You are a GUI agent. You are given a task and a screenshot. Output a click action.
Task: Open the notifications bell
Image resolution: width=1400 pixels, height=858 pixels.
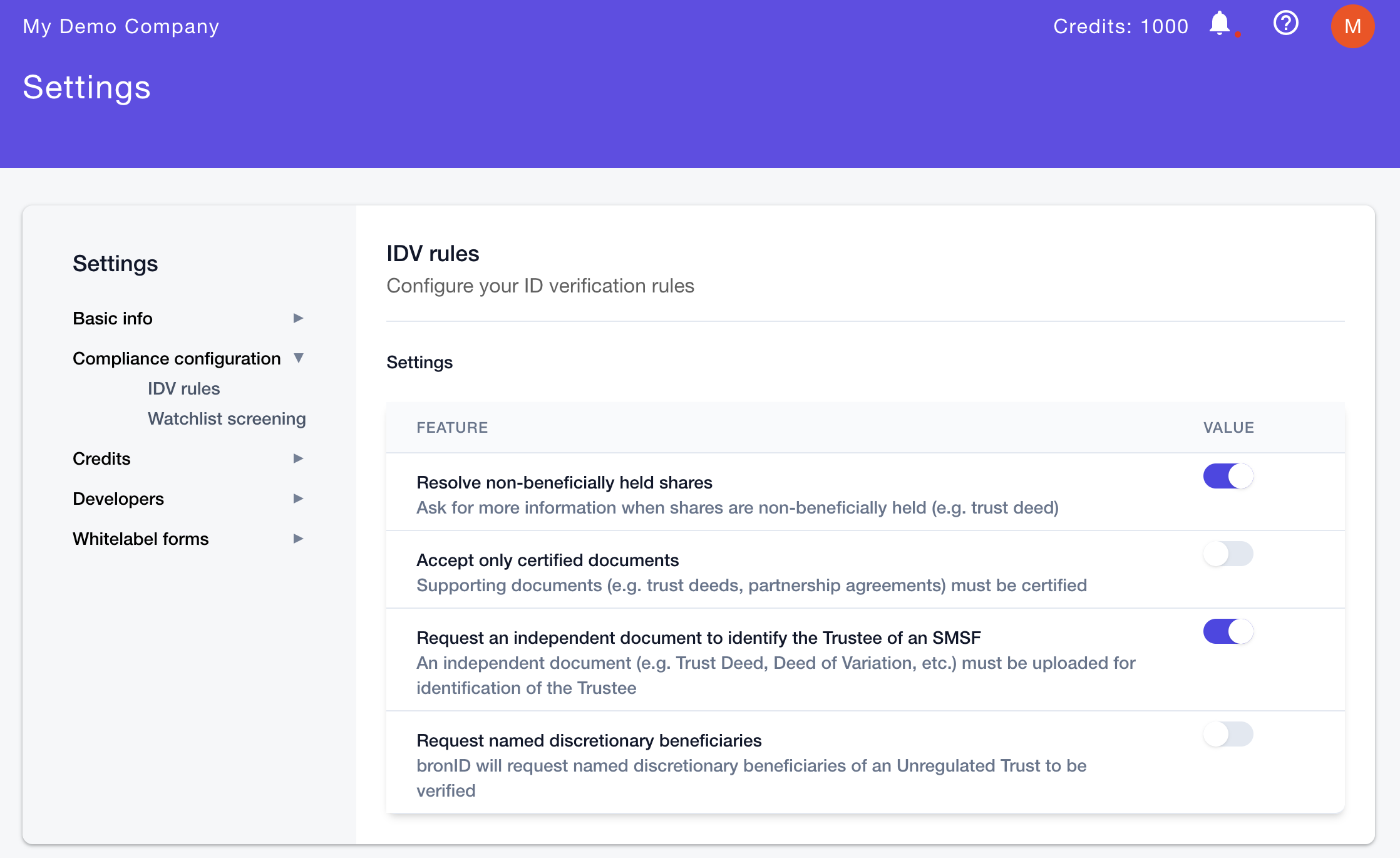[1219, 25]
